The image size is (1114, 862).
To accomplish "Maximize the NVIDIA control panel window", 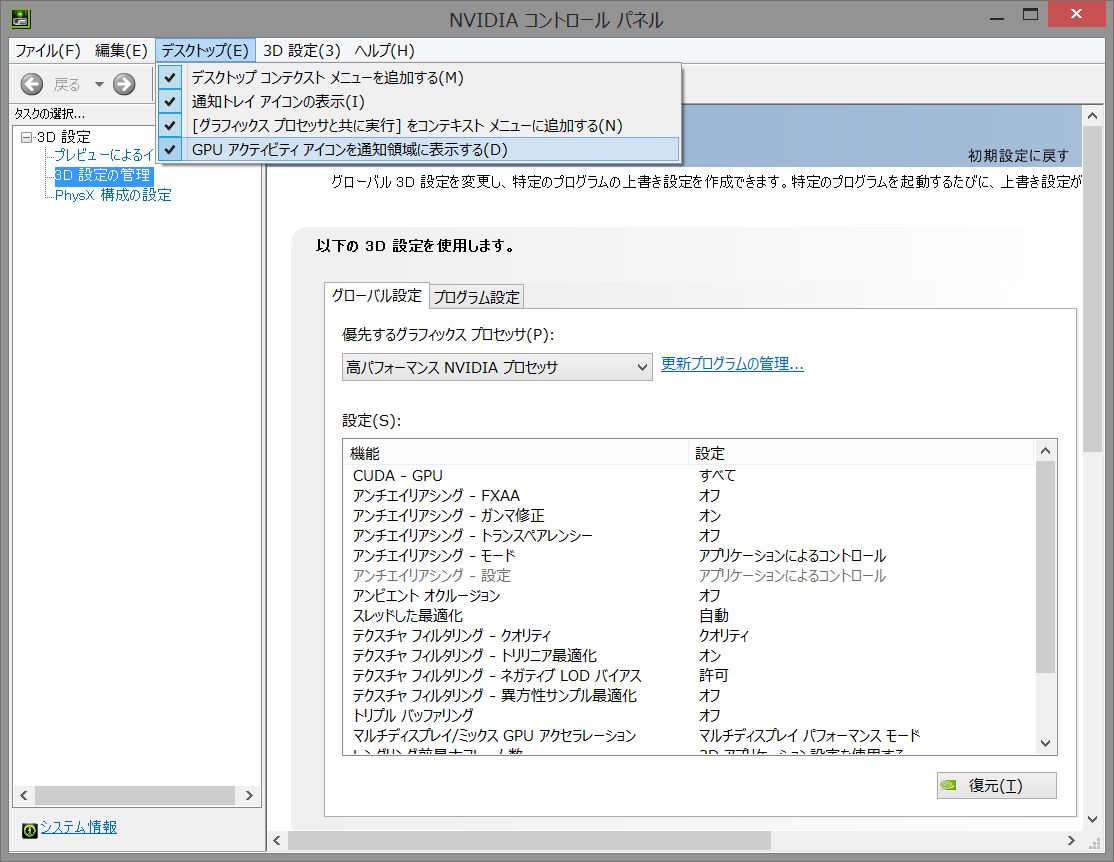I will click(x=1031, y=15).
